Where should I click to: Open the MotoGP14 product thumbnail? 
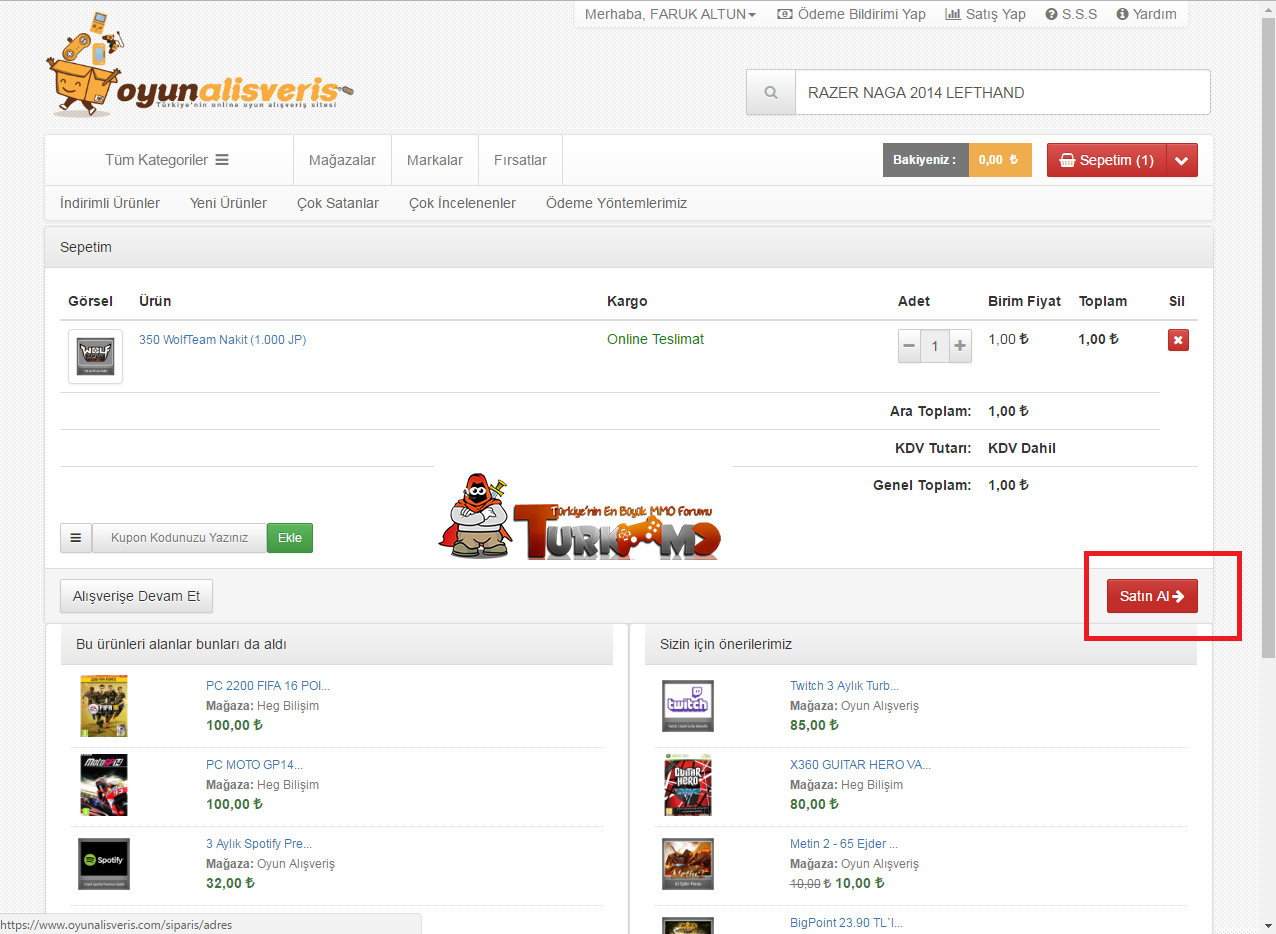(x=104, y=785)
